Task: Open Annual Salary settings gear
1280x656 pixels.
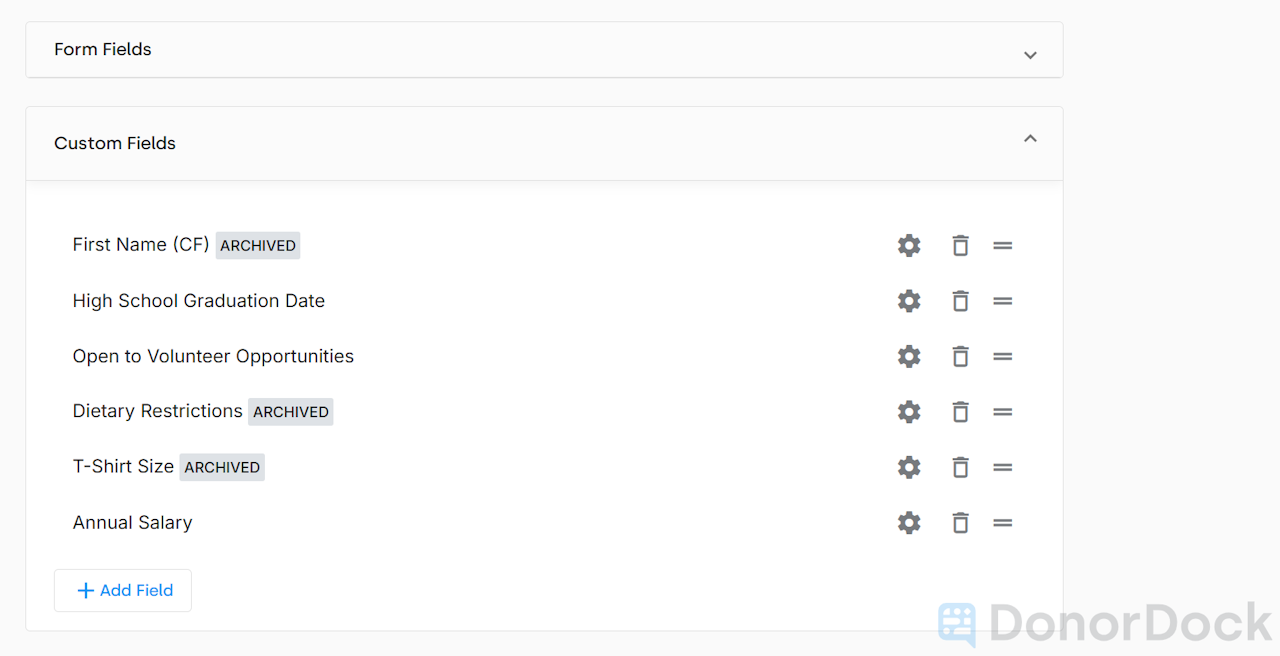Action: coord(909,522)
